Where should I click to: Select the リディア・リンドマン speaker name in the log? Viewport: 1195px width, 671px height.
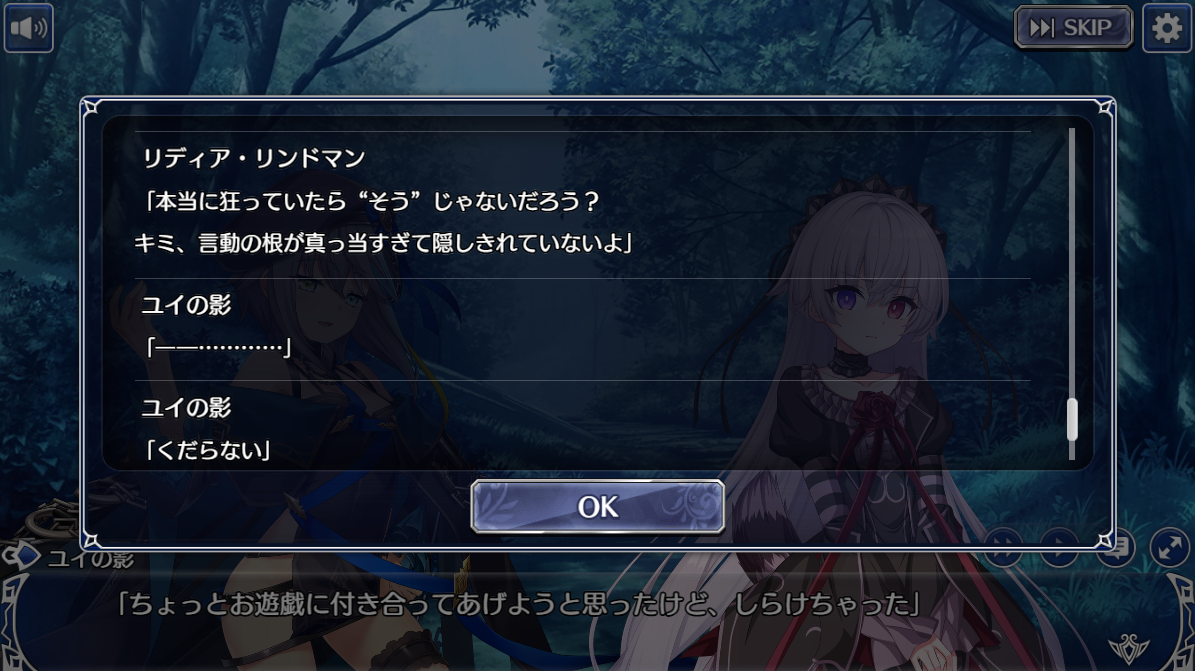[x=254, y=158]
